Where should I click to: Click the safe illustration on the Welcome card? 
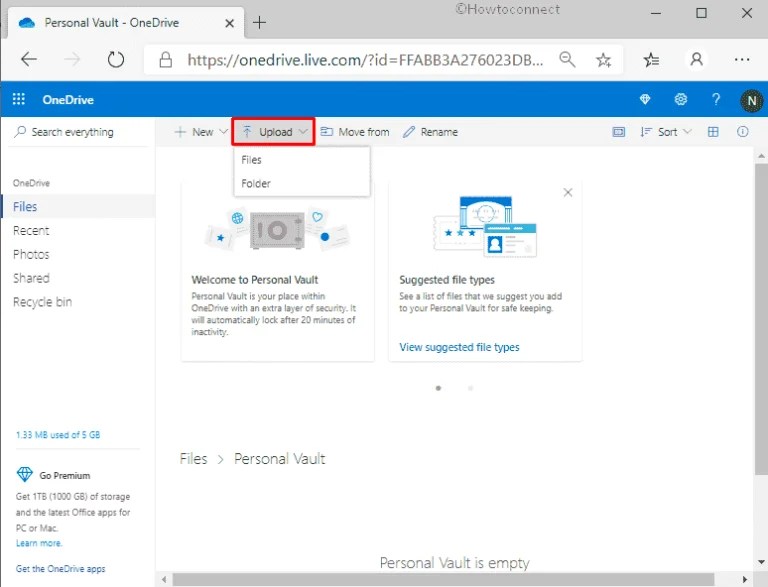pos(277,230)
